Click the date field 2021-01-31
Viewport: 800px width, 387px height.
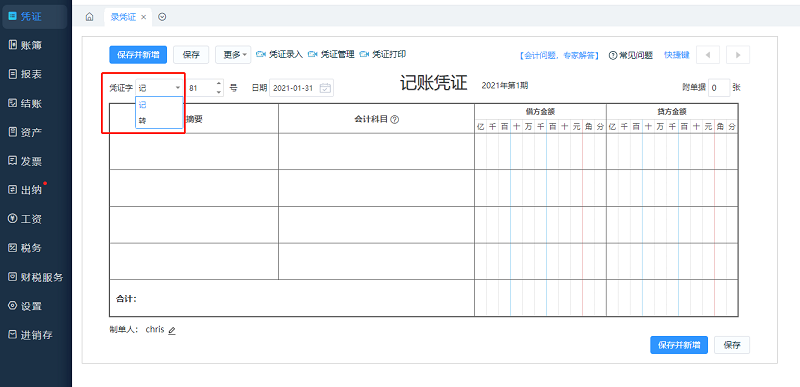click(x=293, y=88)
